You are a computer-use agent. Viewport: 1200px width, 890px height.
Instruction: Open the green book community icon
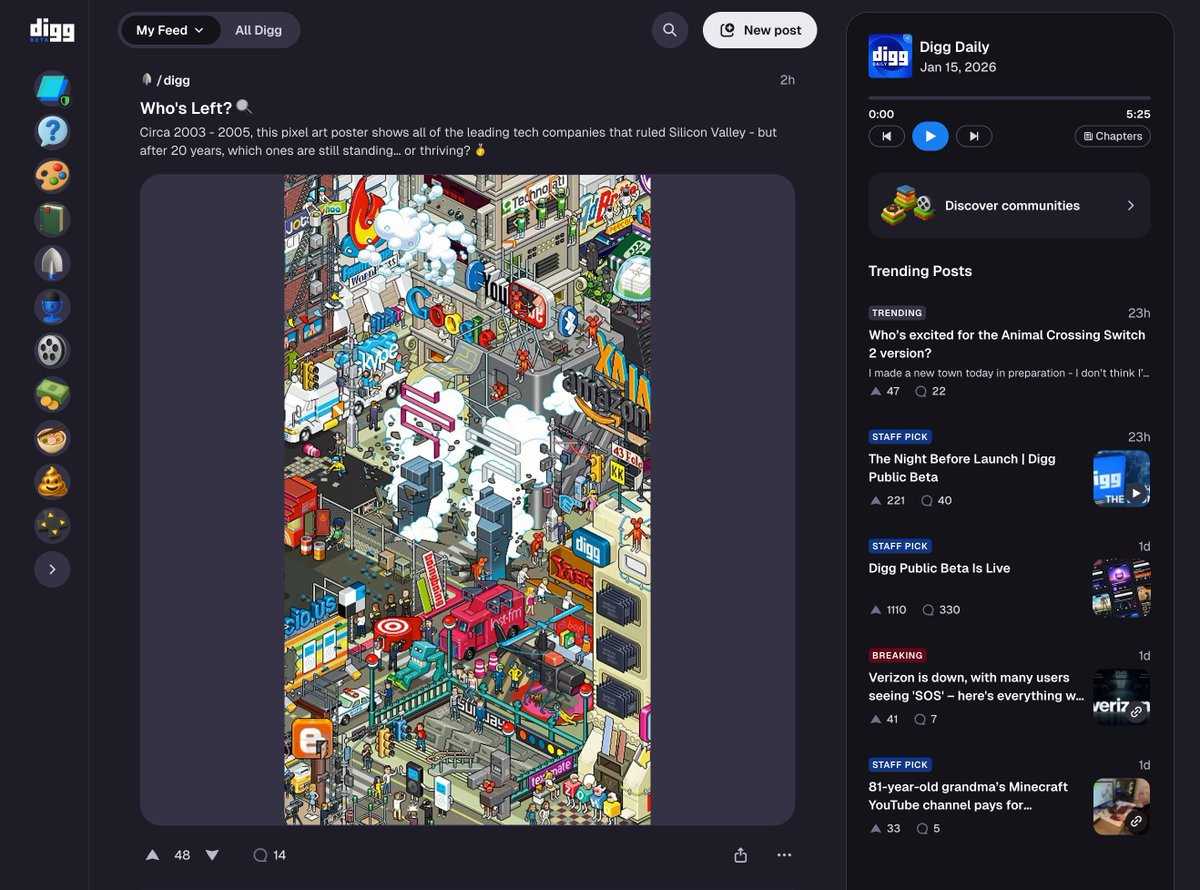coord(52,220)
